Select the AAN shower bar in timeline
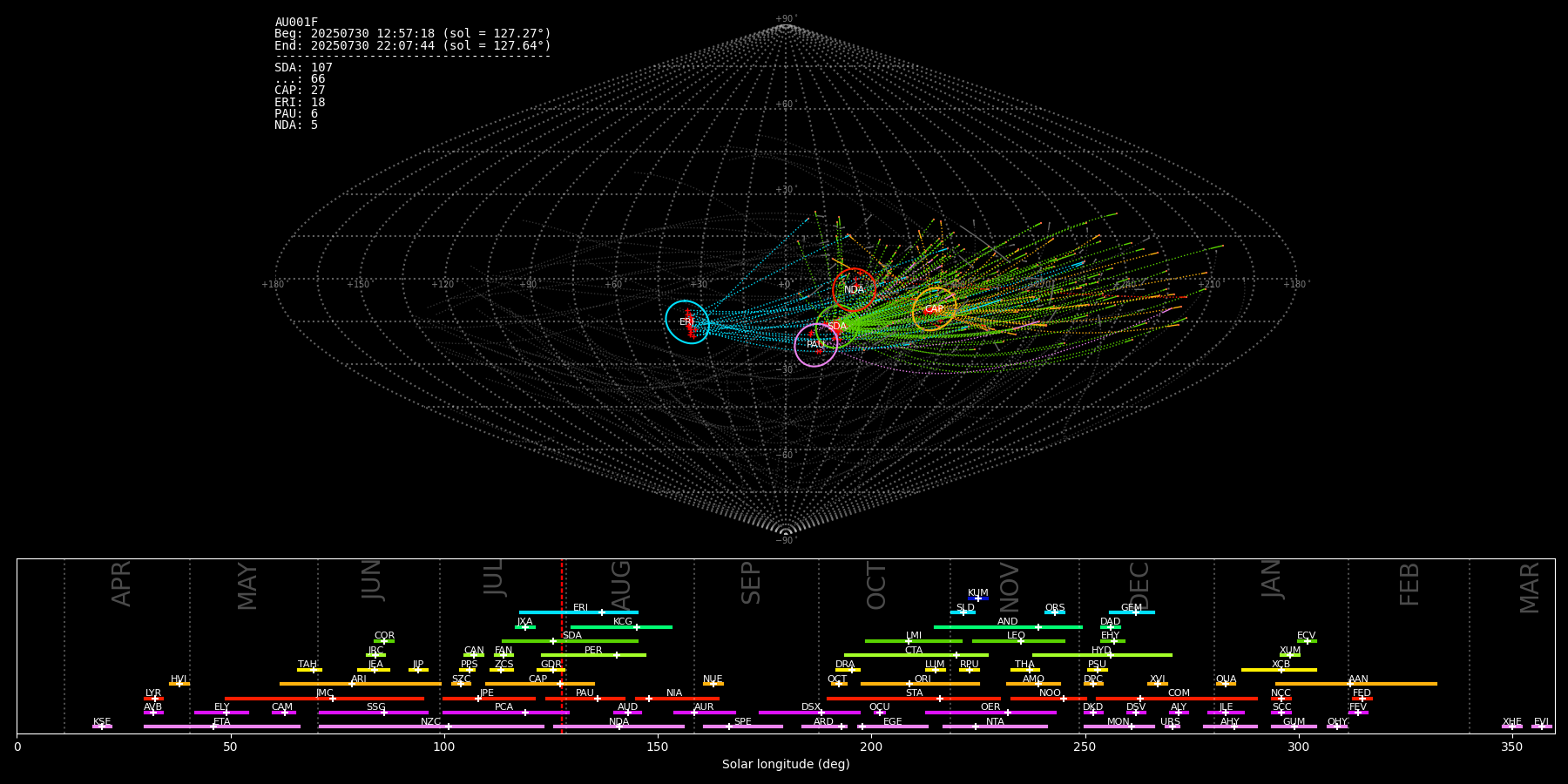 coord(1356,684)
